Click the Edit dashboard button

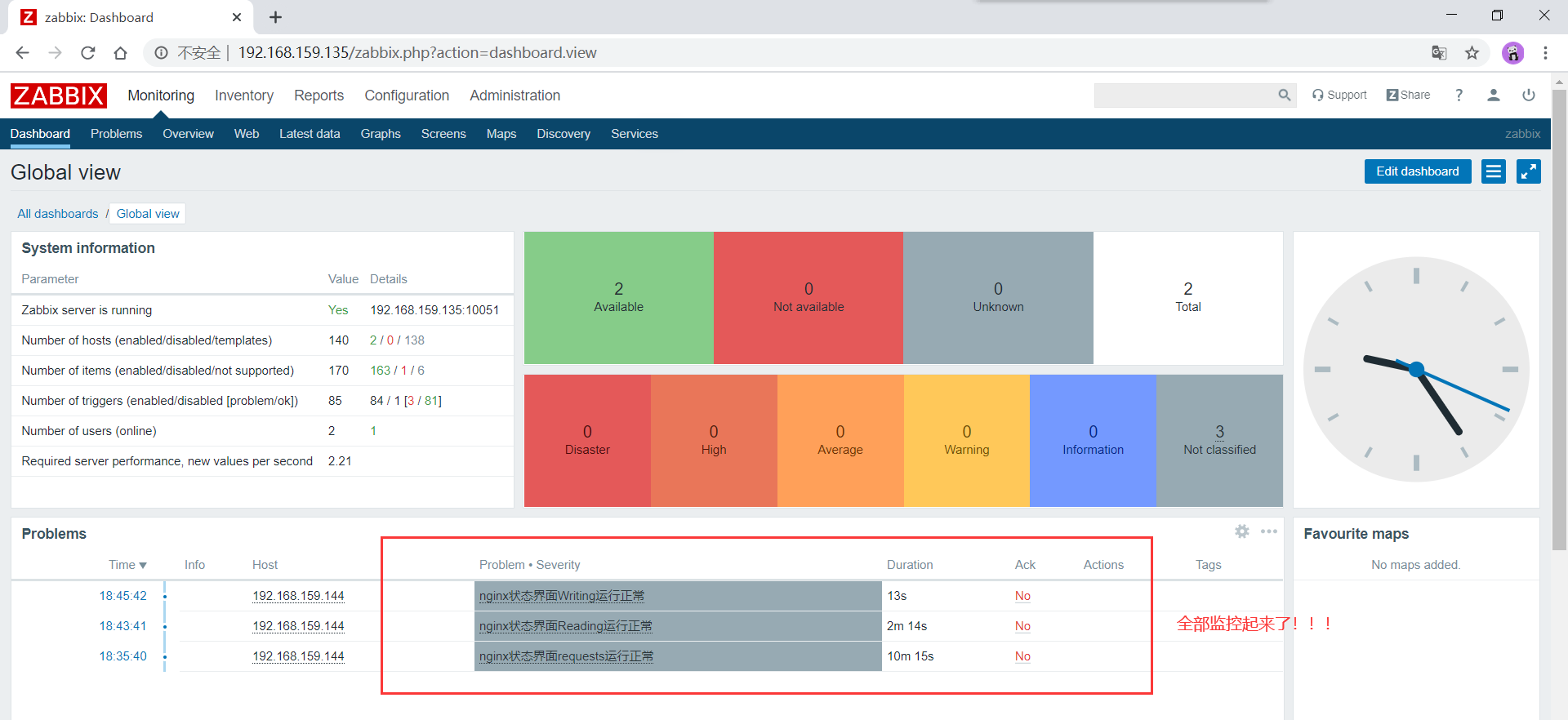point(1418,171)
